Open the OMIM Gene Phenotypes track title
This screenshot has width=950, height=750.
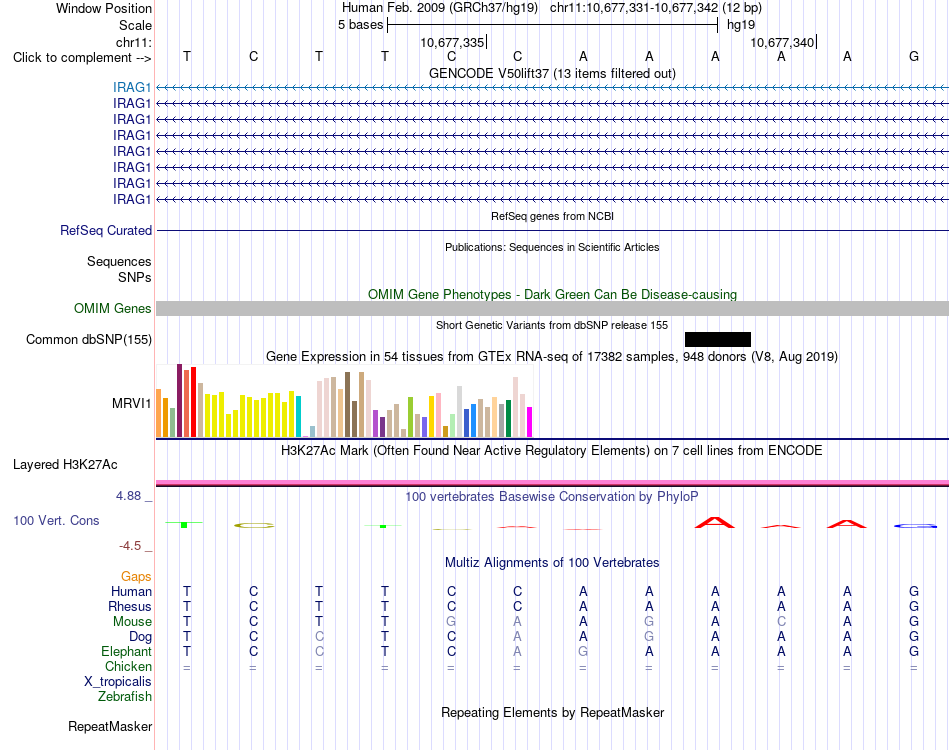(552, 294)
